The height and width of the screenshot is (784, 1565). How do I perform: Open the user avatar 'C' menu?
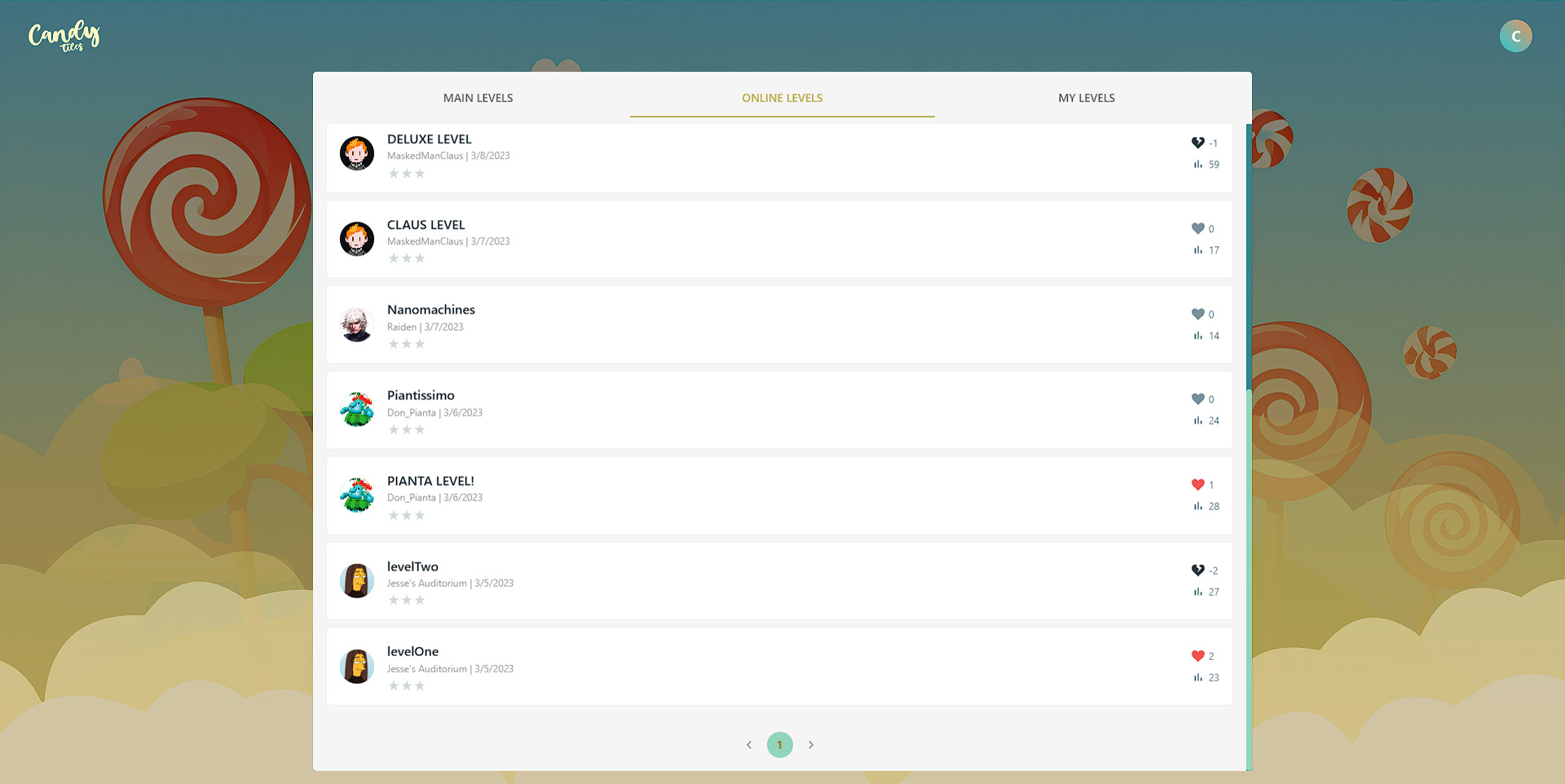click(1515, 36)
